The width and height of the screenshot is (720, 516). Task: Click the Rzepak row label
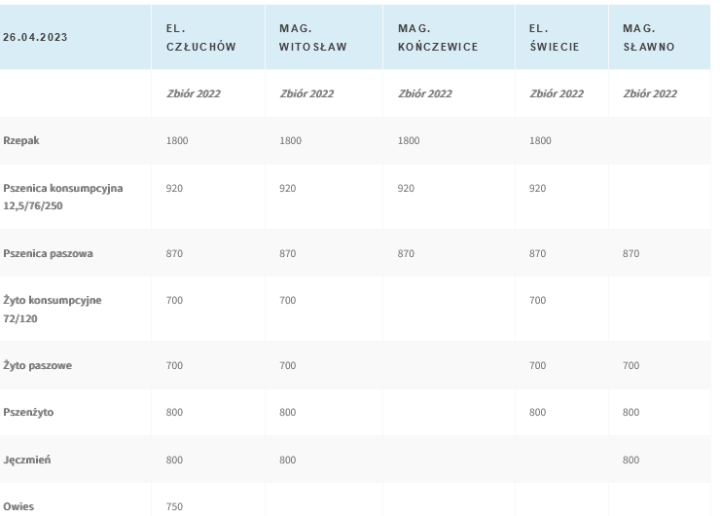(20, 140)
